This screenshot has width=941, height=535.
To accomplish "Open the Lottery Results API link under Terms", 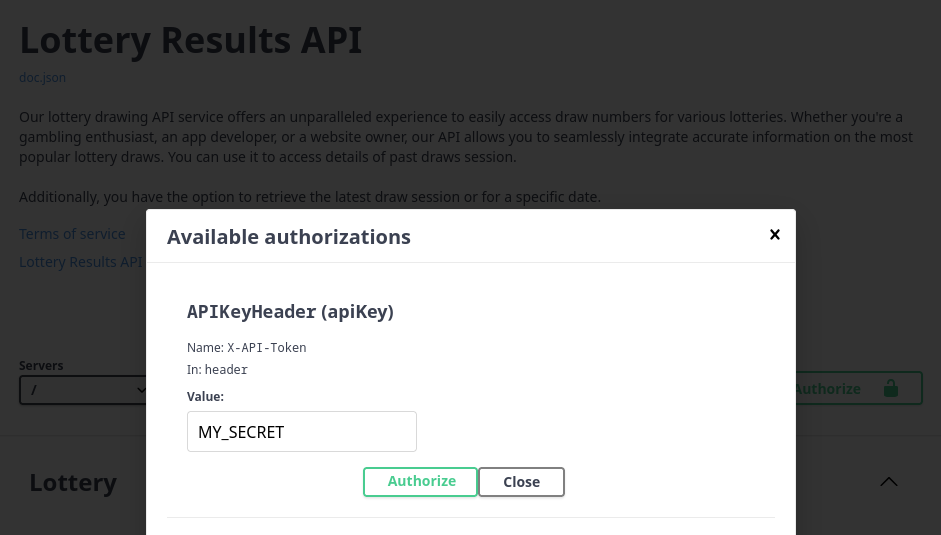I will click(x=81, y=262).
